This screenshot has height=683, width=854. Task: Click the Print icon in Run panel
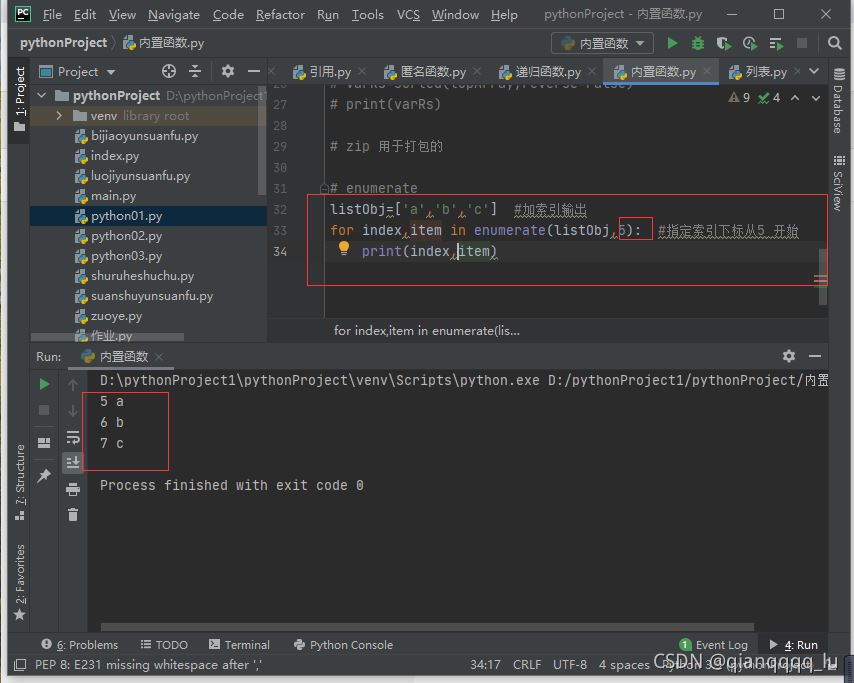73,489
